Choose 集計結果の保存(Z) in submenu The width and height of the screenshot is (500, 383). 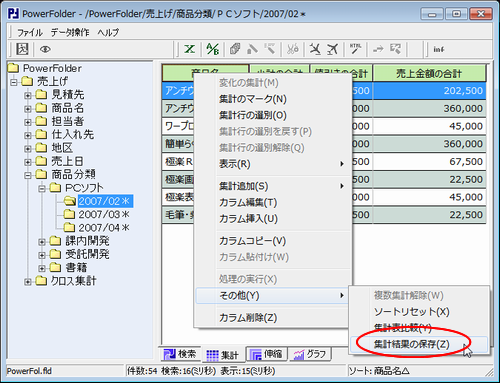click(x=419, y=344)
